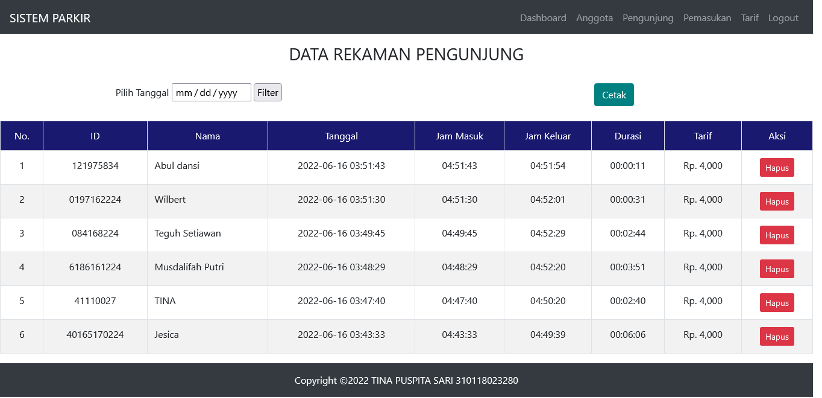This screenshot has height=398, width=822.
Task: Open the Pengunjung menu item
Action: click(648, 18)
